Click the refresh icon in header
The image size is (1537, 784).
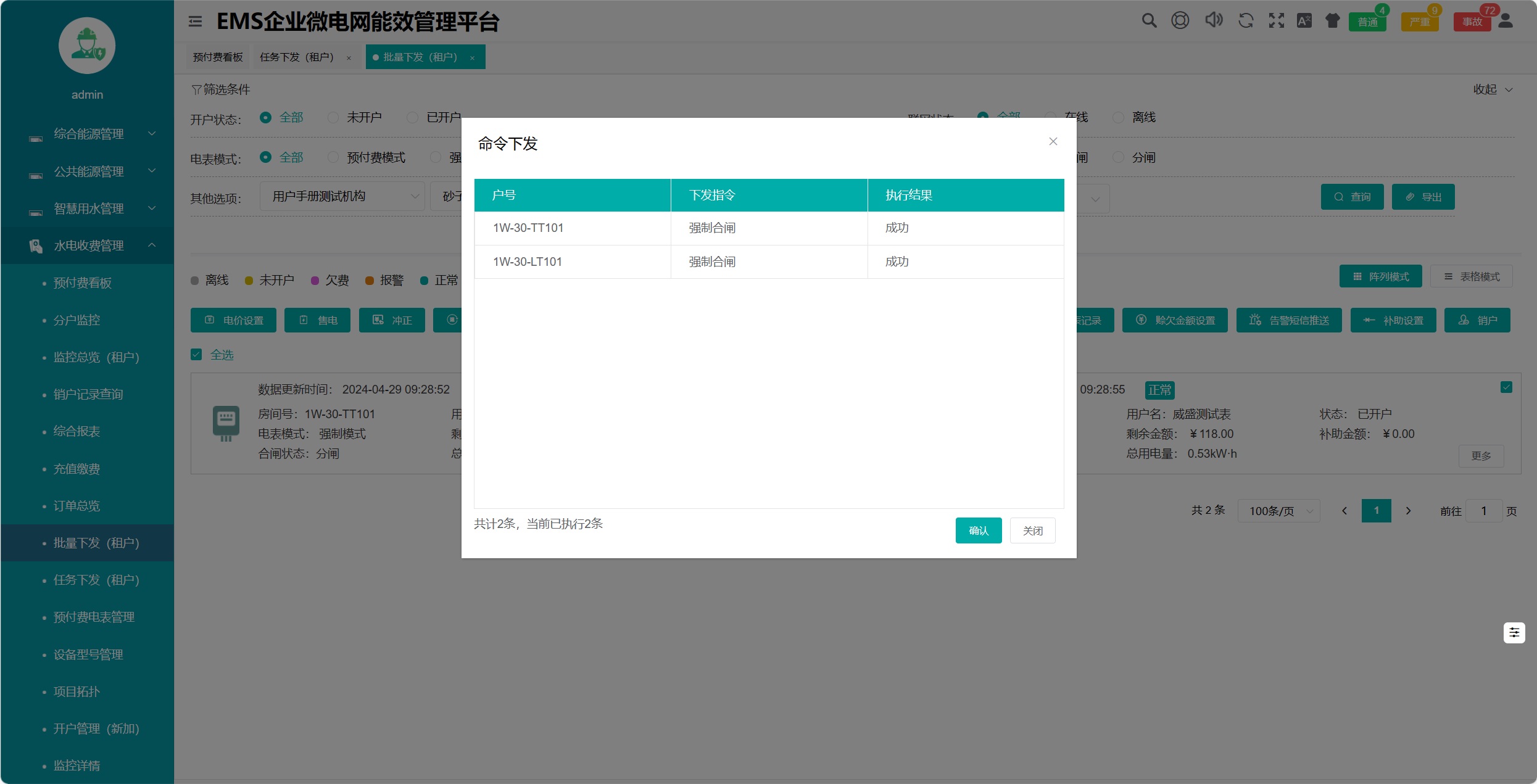pyautogui.click(x=1246, y=21)
